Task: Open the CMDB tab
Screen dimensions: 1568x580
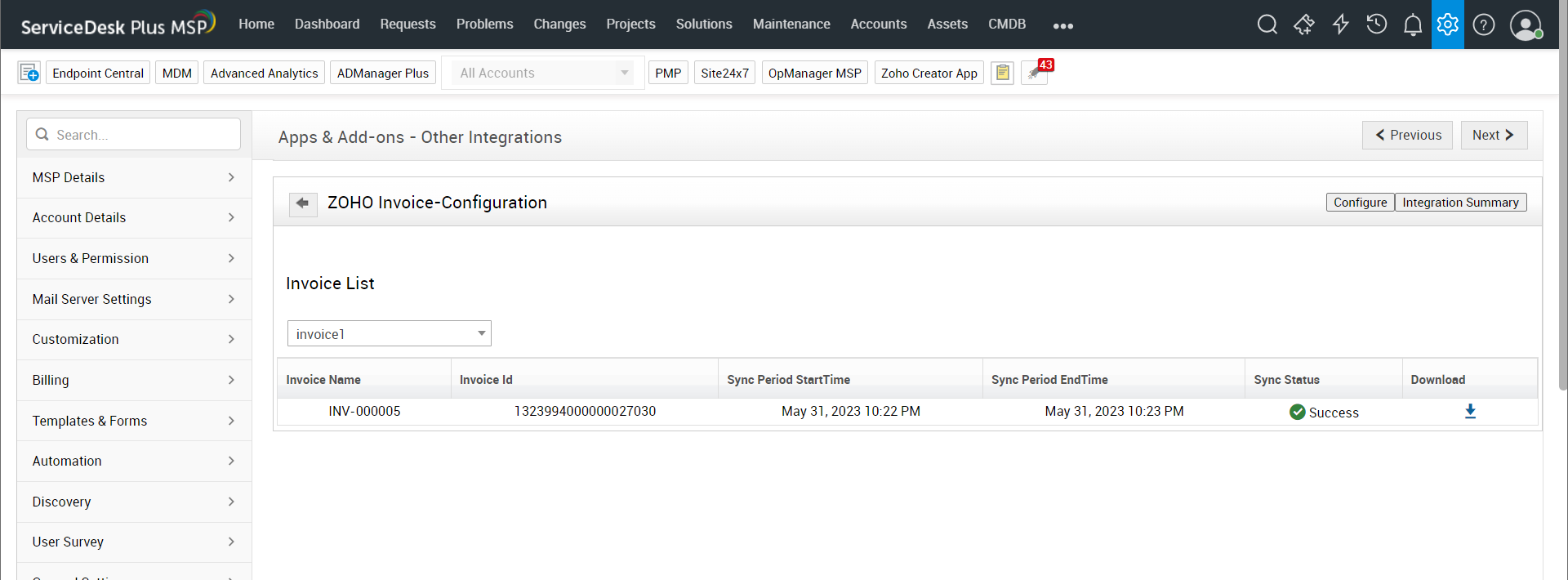Action: [x=1007, y=24]
